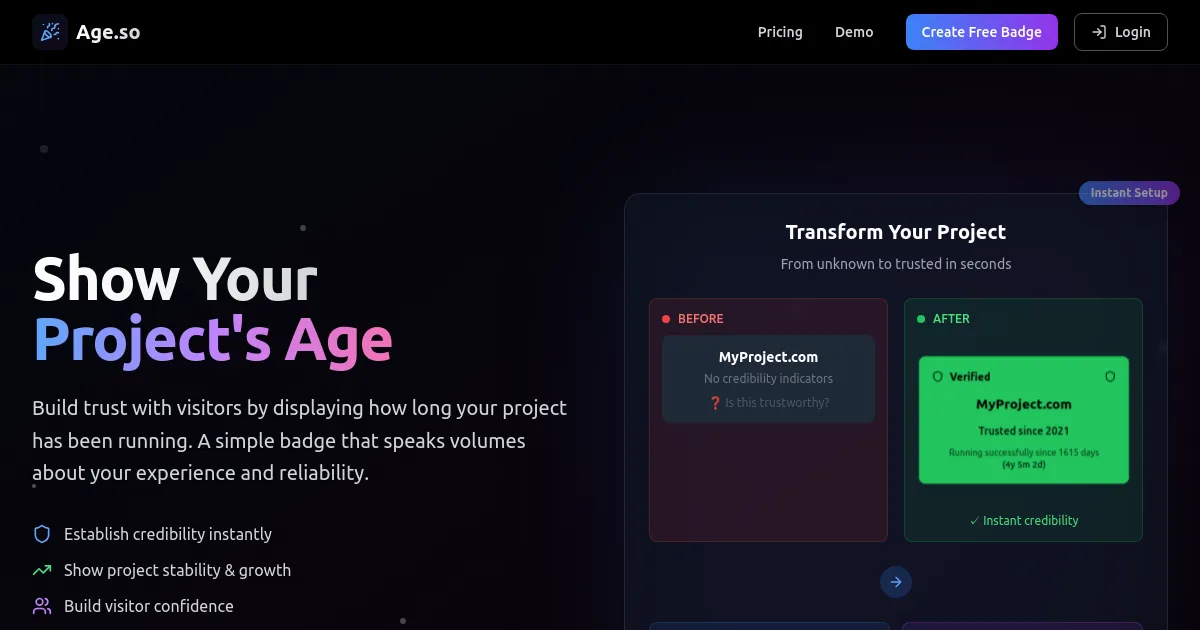Click the shield icon beside Establish credibility instantly
This screenshot has height=630, width=1200.
click(x=42, y=534)
